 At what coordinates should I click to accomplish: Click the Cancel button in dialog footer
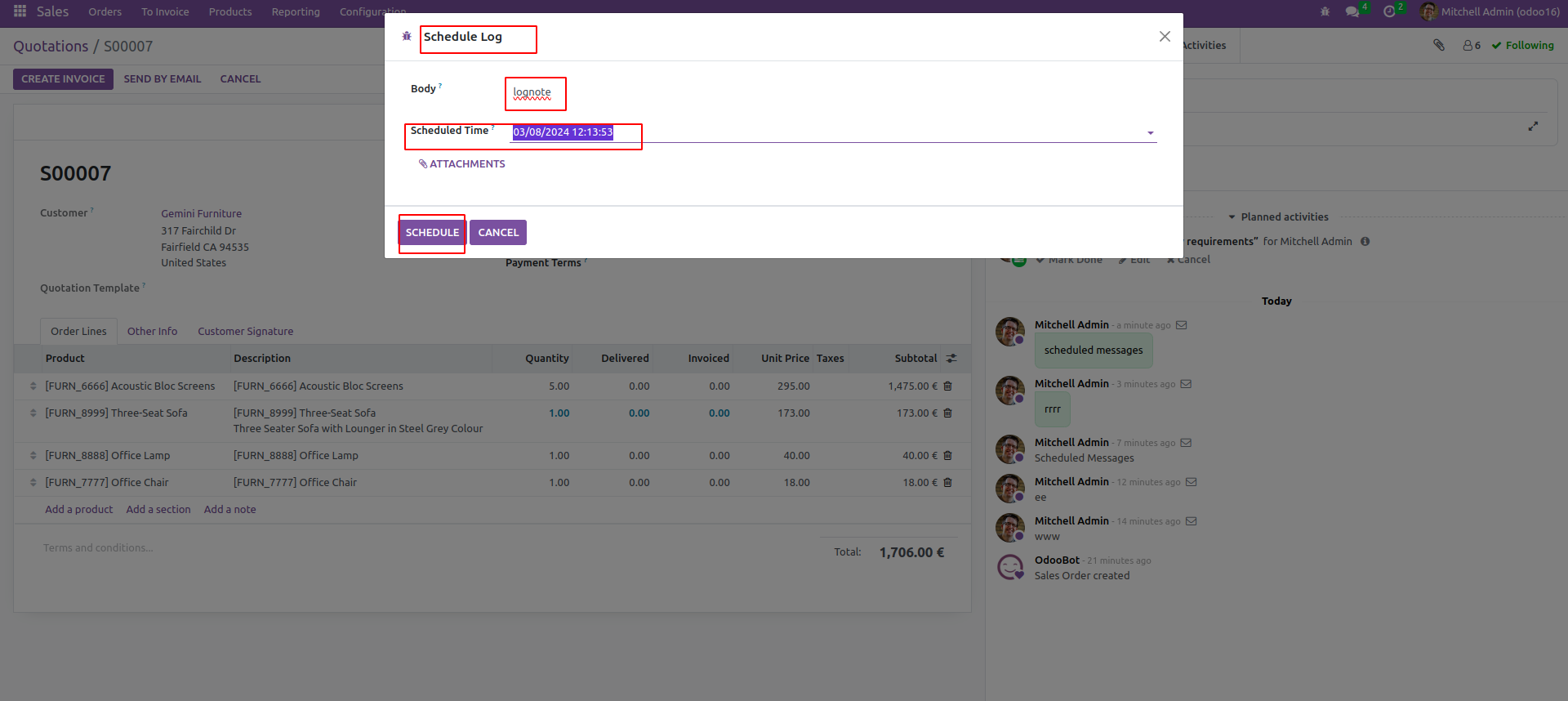click(x=498, y=233)
